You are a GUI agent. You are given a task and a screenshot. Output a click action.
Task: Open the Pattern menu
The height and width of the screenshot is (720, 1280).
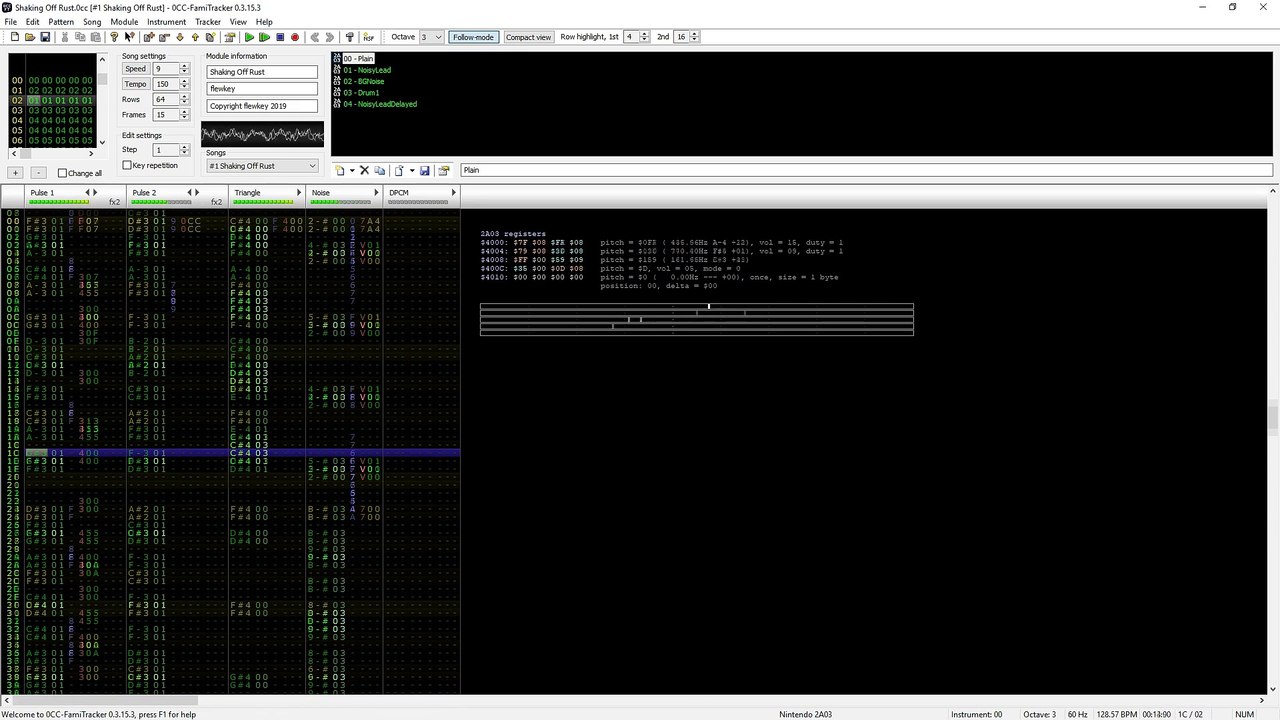[61, 21]
